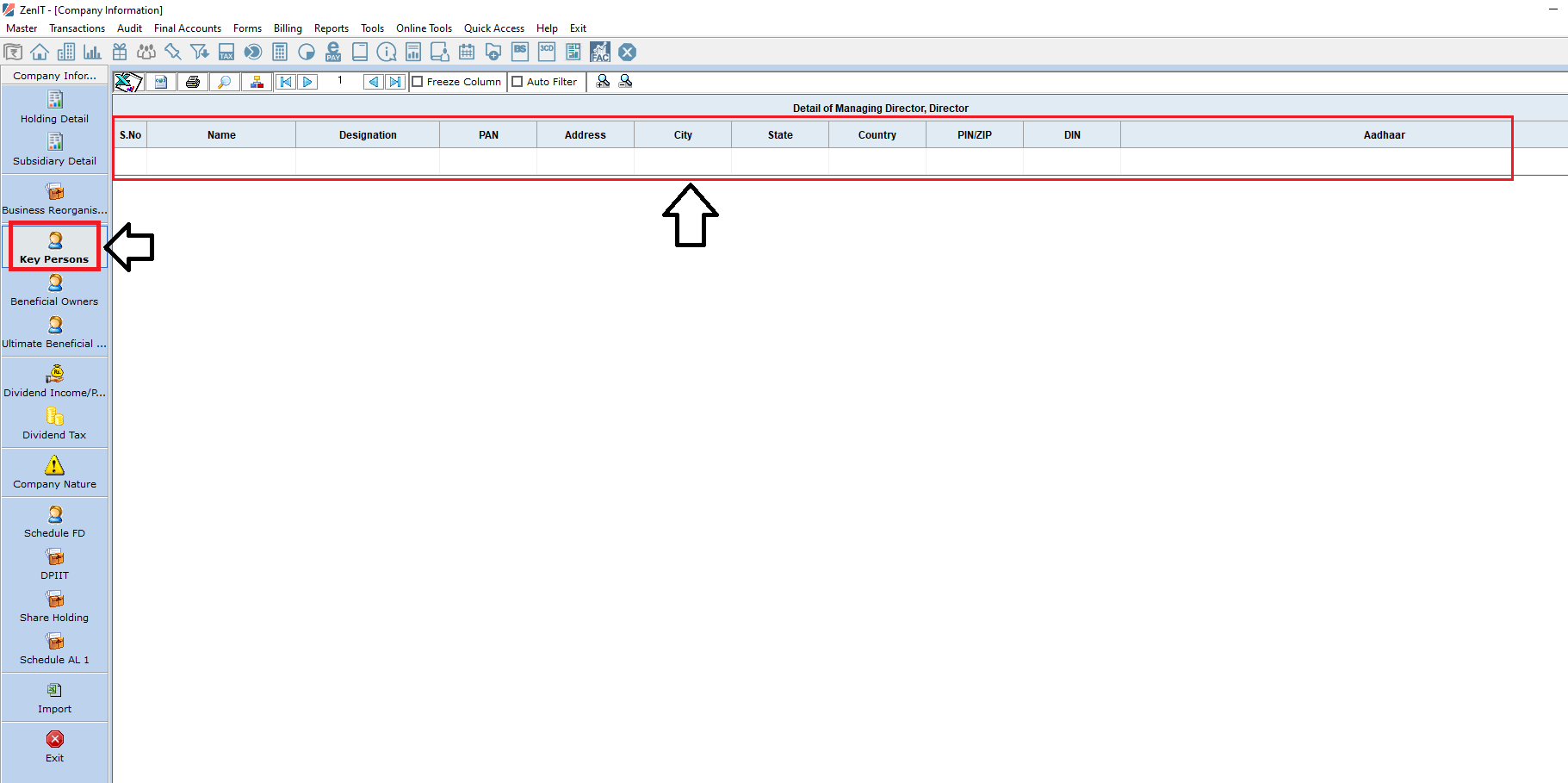1568x783 pixels.
Task: Click the magnifying glass search icon
Action: point(225,82)
